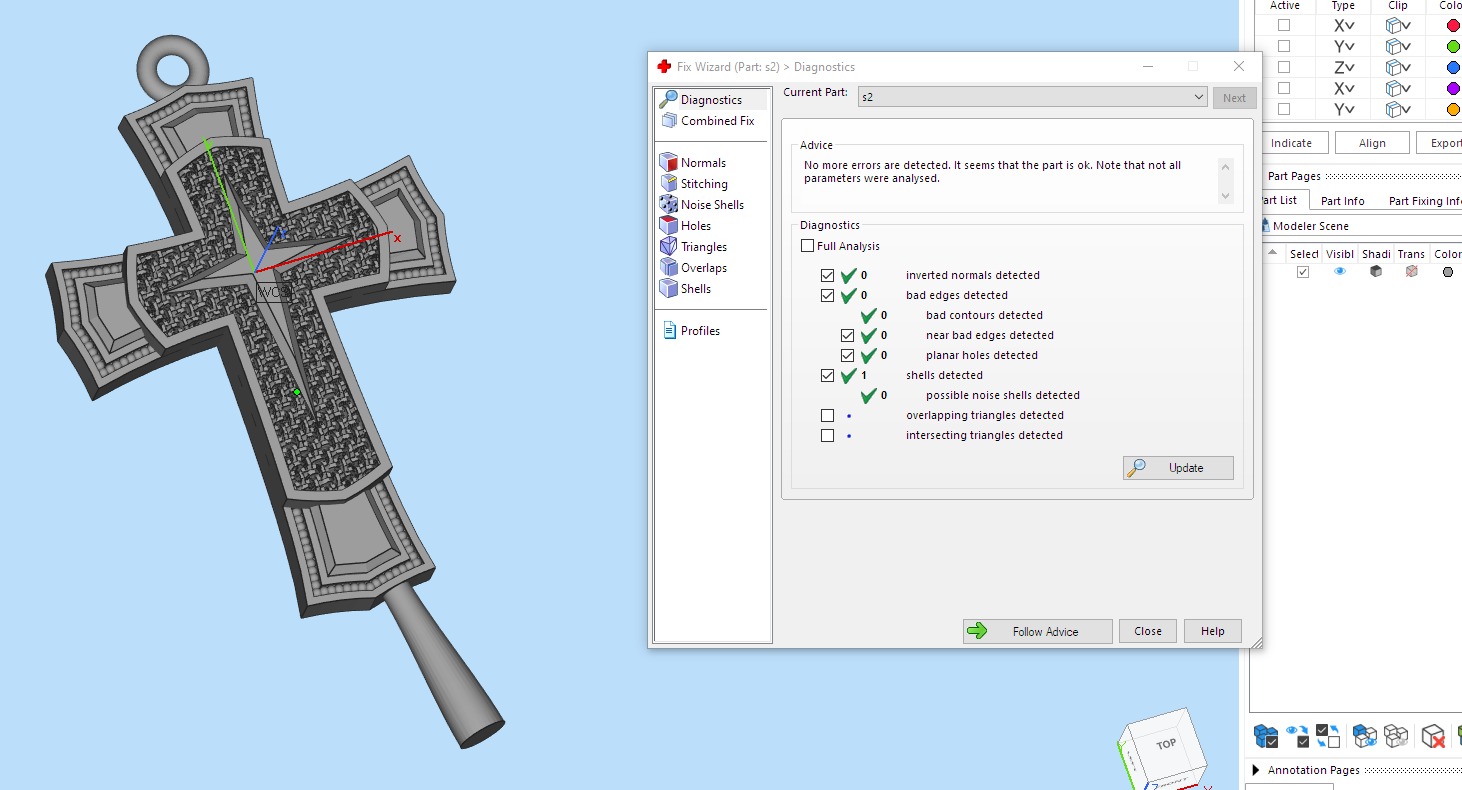Click the select visible parts eye-checkbox icon

[1298, 737]
